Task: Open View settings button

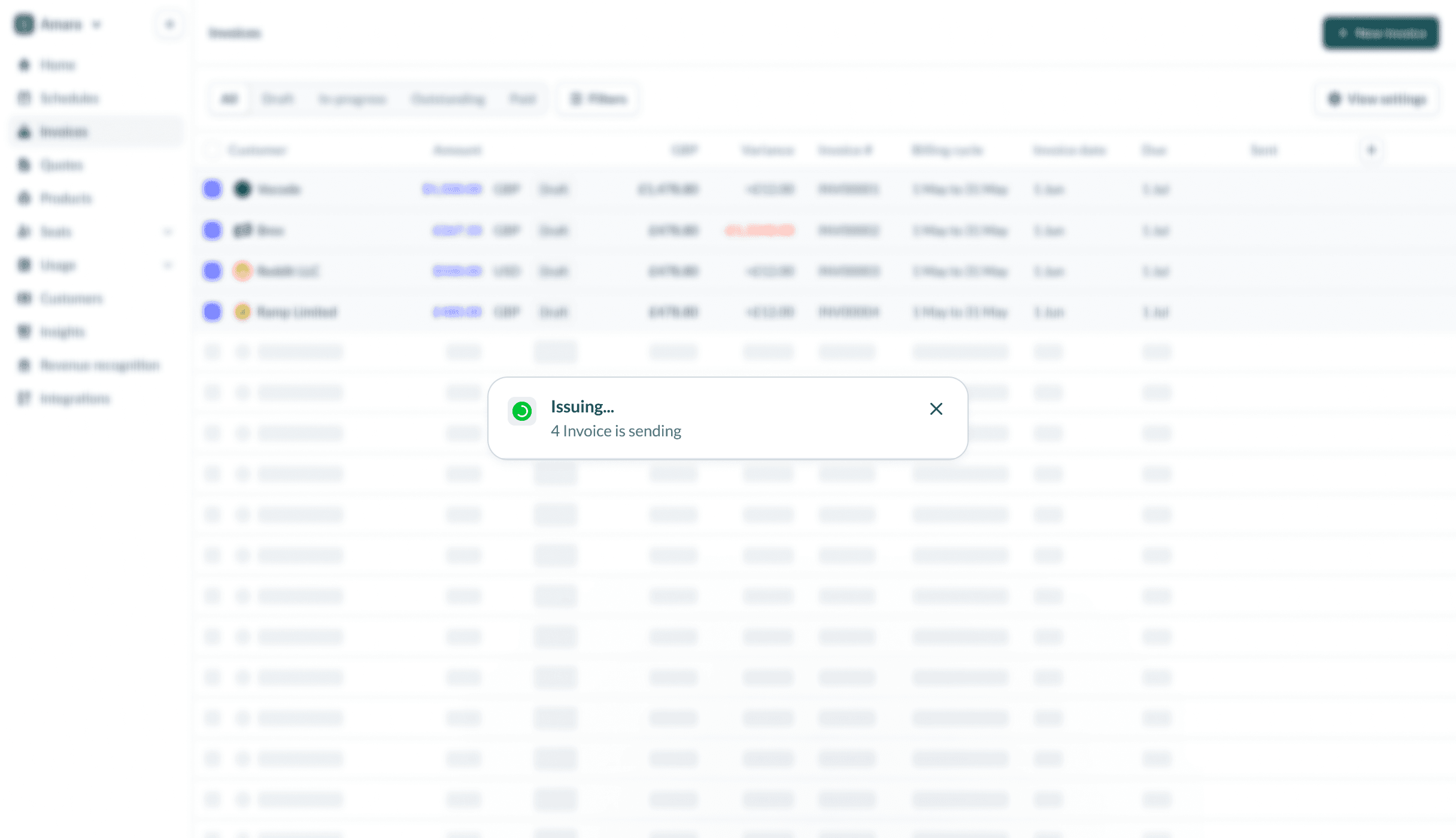Action: pyautogui.click(x=1377, y=99)
